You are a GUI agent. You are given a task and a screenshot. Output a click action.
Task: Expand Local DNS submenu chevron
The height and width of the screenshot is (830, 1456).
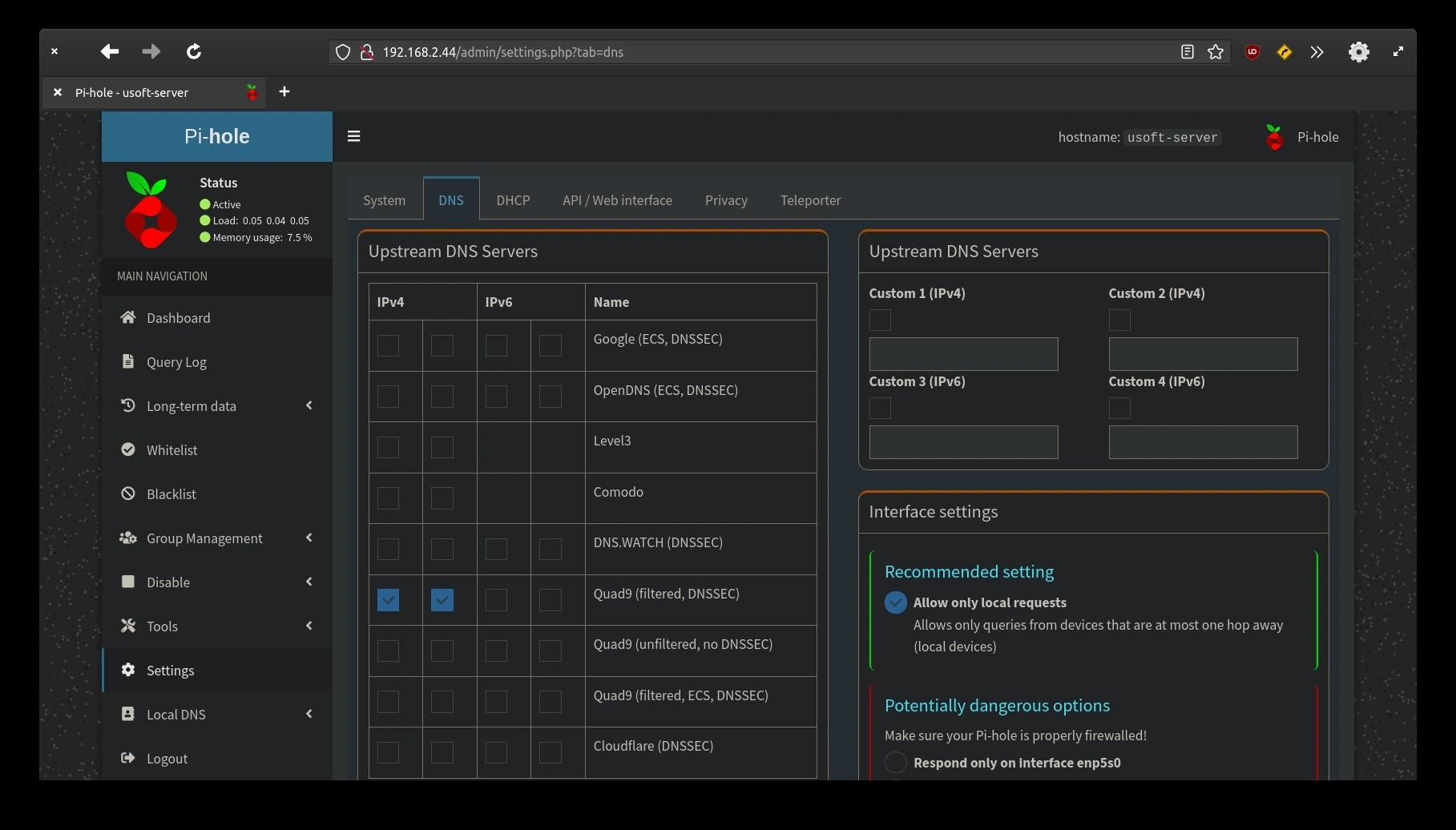click(309, 714)
